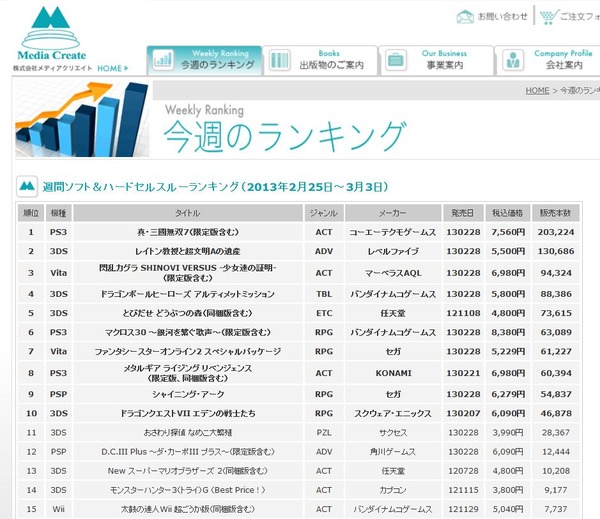Image resolution: width=600 pixels, height=519 pixels.
Task: Click sales figure 94,324
Action: [x=556, y=273]
